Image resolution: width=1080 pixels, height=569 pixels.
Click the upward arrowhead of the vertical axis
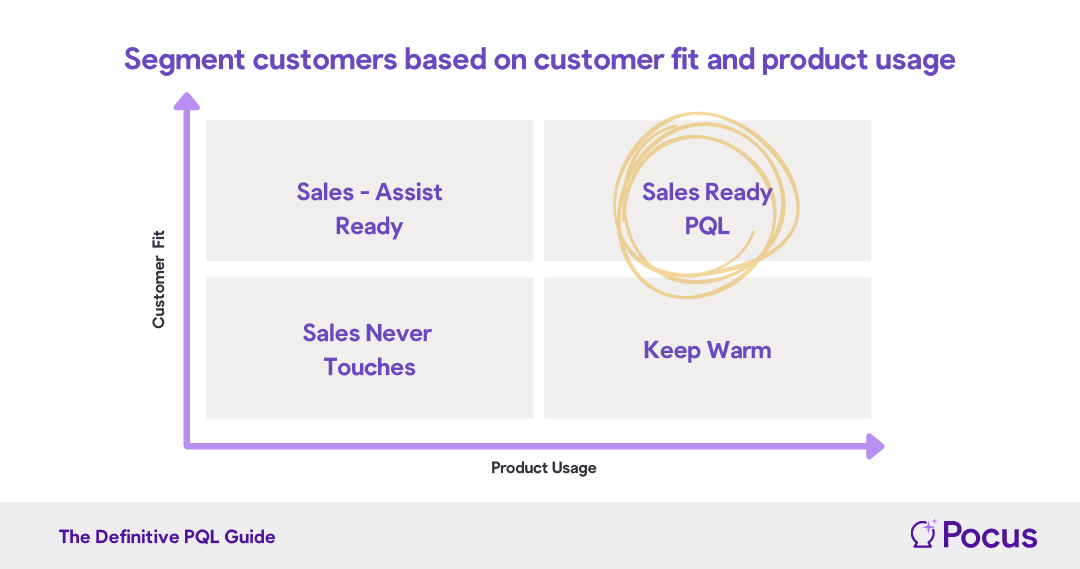(x=187, y=101)
